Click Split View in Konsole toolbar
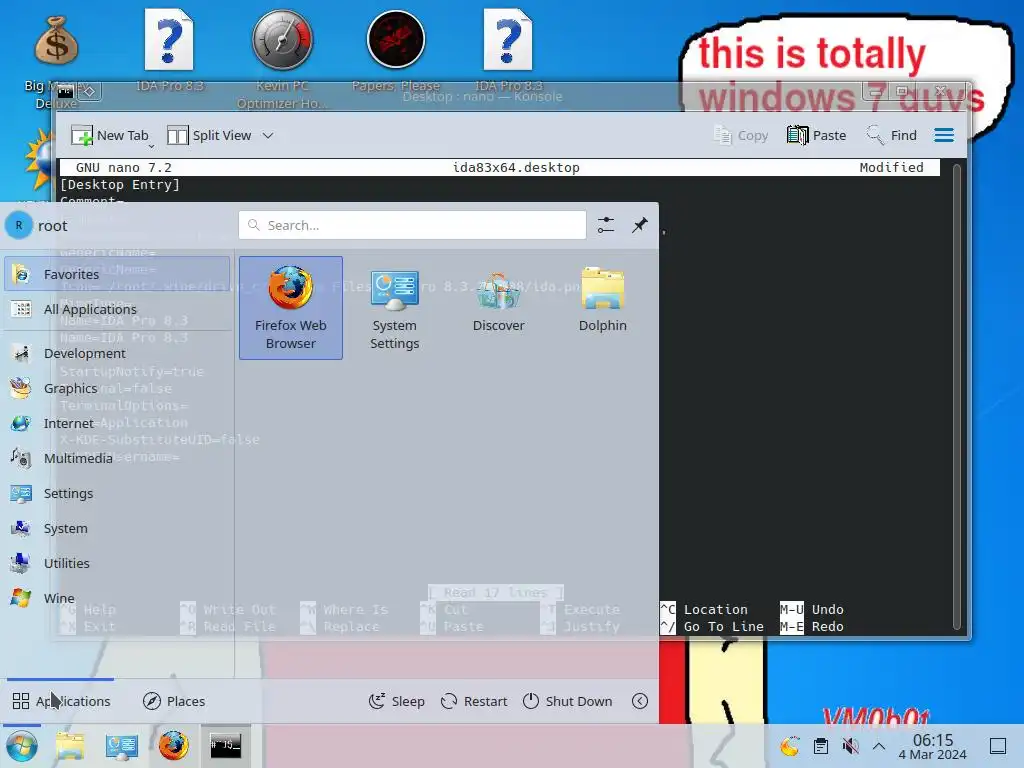Viewport: 1024px width, 768px height. [210, 135]
